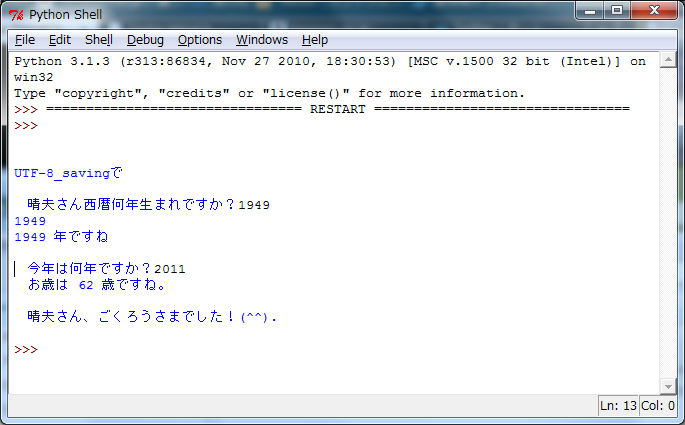
Task: Click the 'Python 3.1.3' version banner line
Action: (x=330, y=61)
